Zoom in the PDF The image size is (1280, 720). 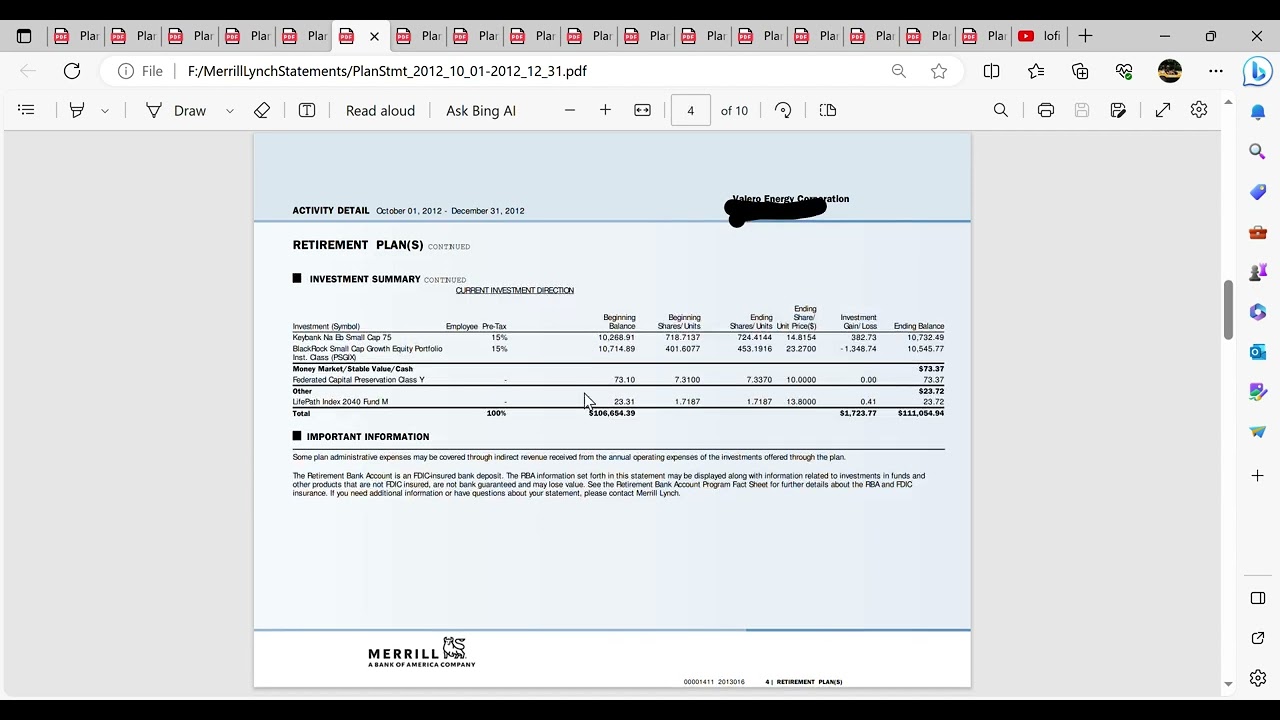(x=605, y=110)
